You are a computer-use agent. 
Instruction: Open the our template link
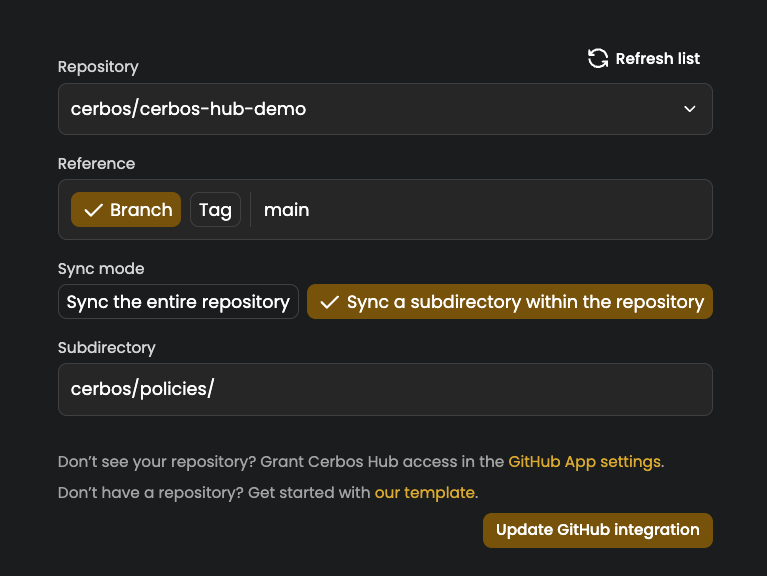(425, 492)
